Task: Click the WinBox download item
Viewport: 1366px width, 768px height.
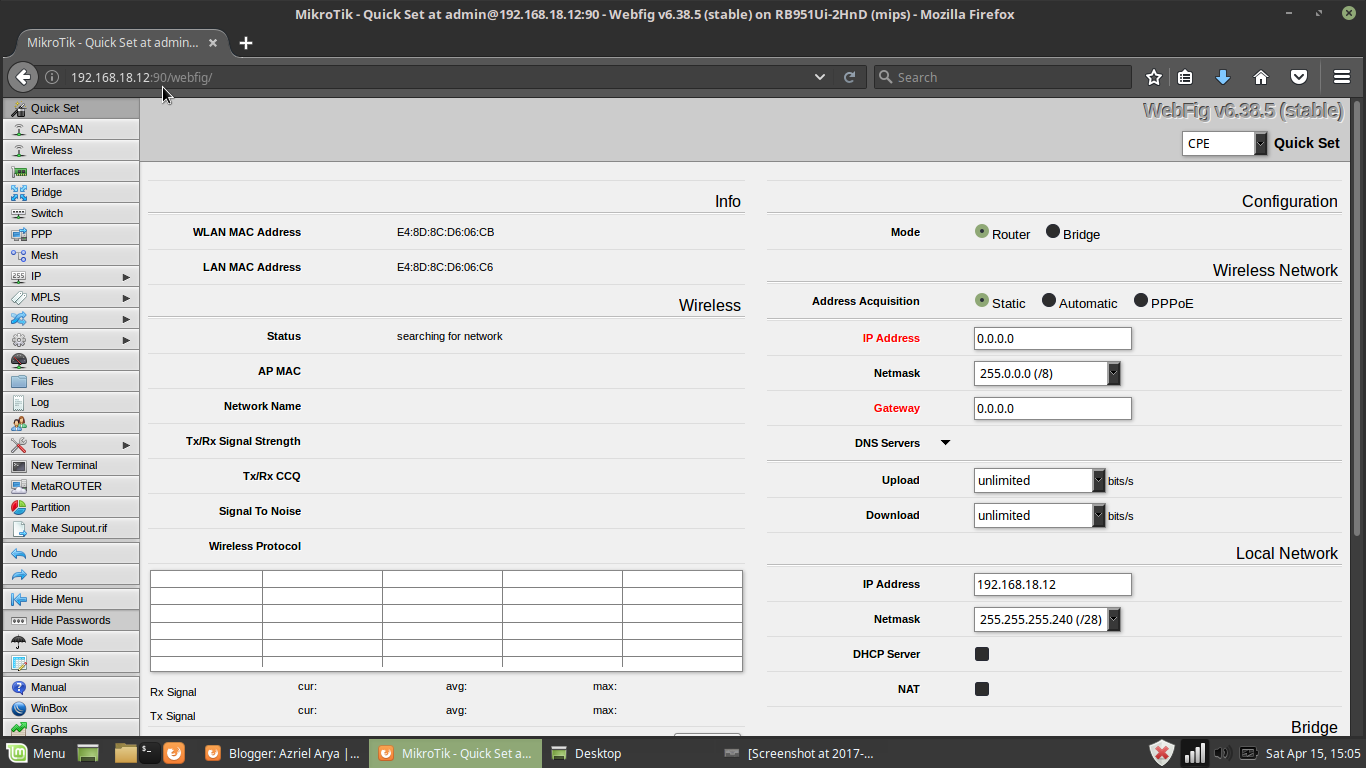Action: click(x=70, y=708)
